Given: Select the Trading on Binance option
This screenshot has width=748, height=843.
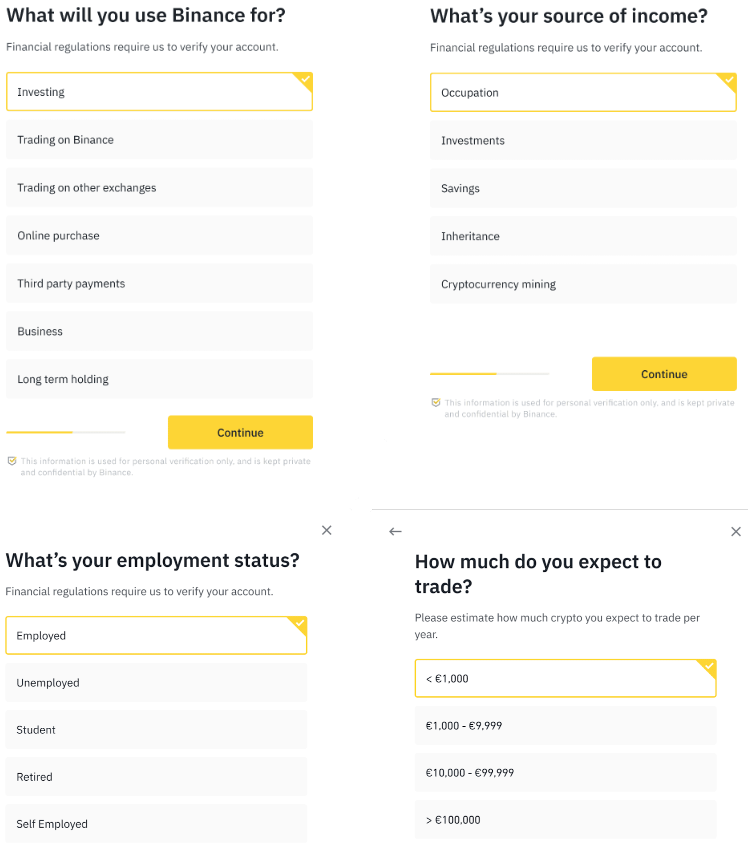Looking at the screenshot, I should 159,140.
